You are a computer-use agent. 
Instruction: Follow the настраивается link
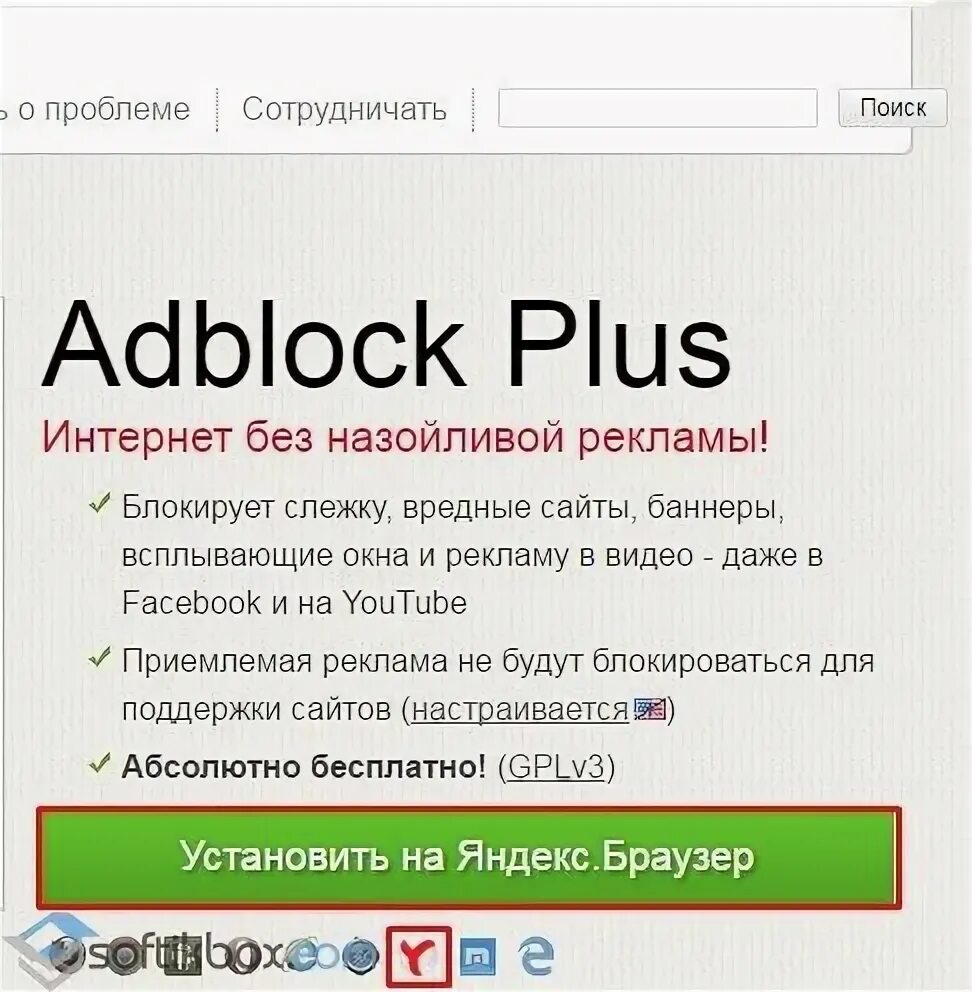520,710
